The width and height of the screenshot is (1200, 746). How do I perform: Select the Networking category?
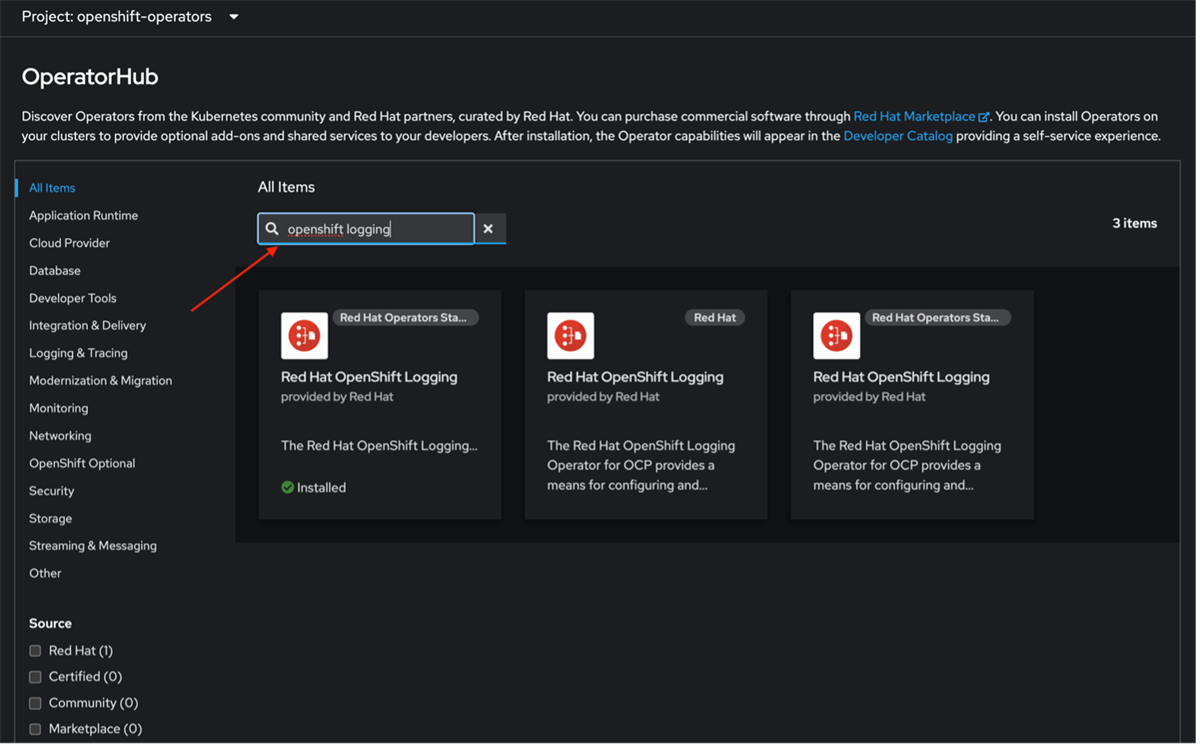click(60, 436)
